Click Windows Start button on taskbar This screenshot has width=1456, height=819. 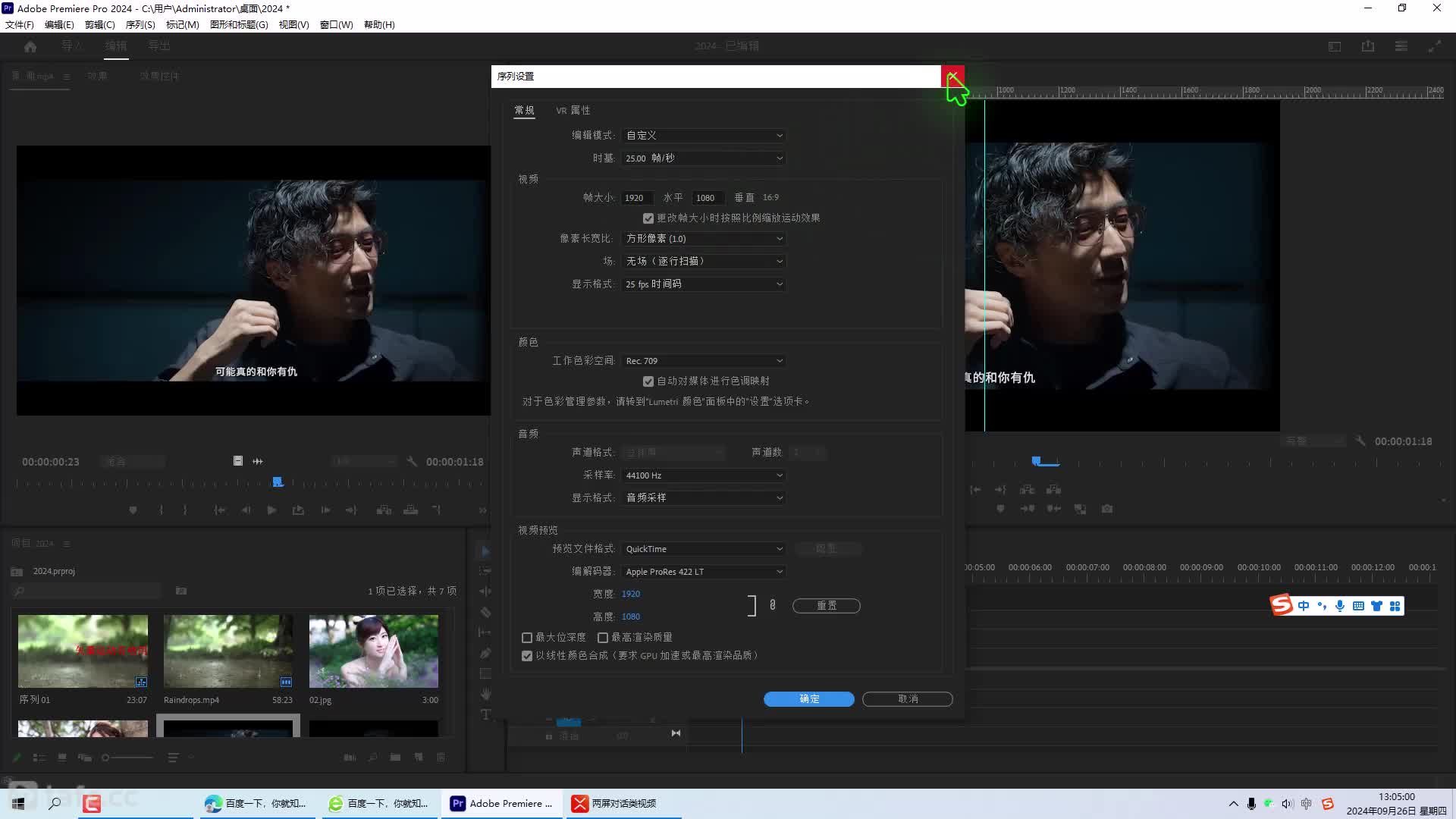pos(18,804)
